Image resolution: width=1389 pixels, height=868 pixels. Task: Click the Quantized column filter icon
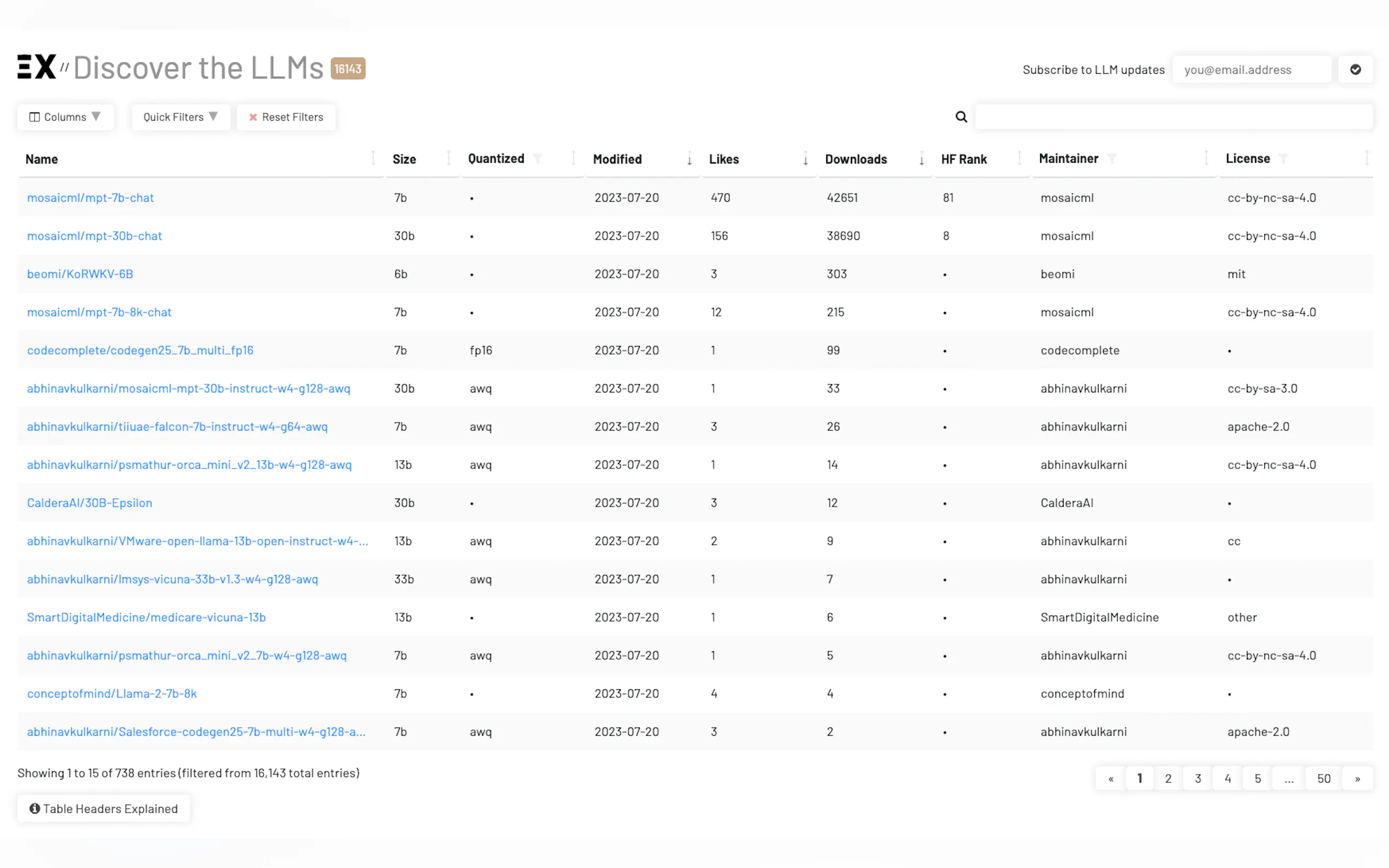click(538, 159)
